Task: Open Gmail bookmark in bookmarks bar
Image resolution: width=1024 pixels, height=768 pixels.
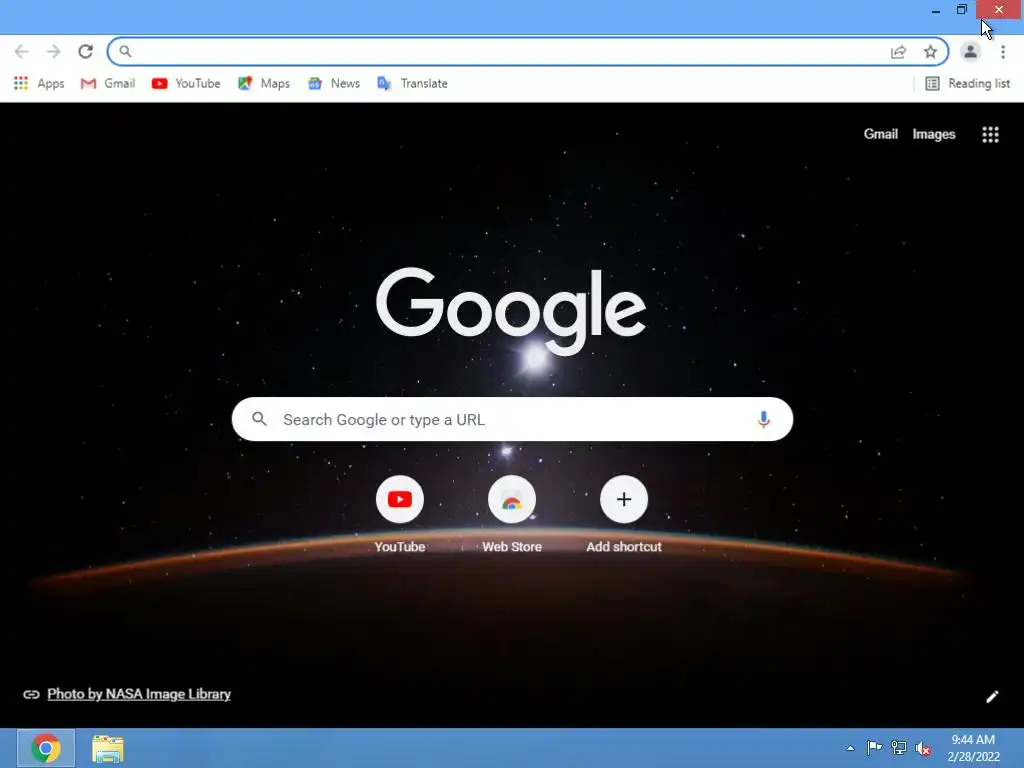Action: 108,84
